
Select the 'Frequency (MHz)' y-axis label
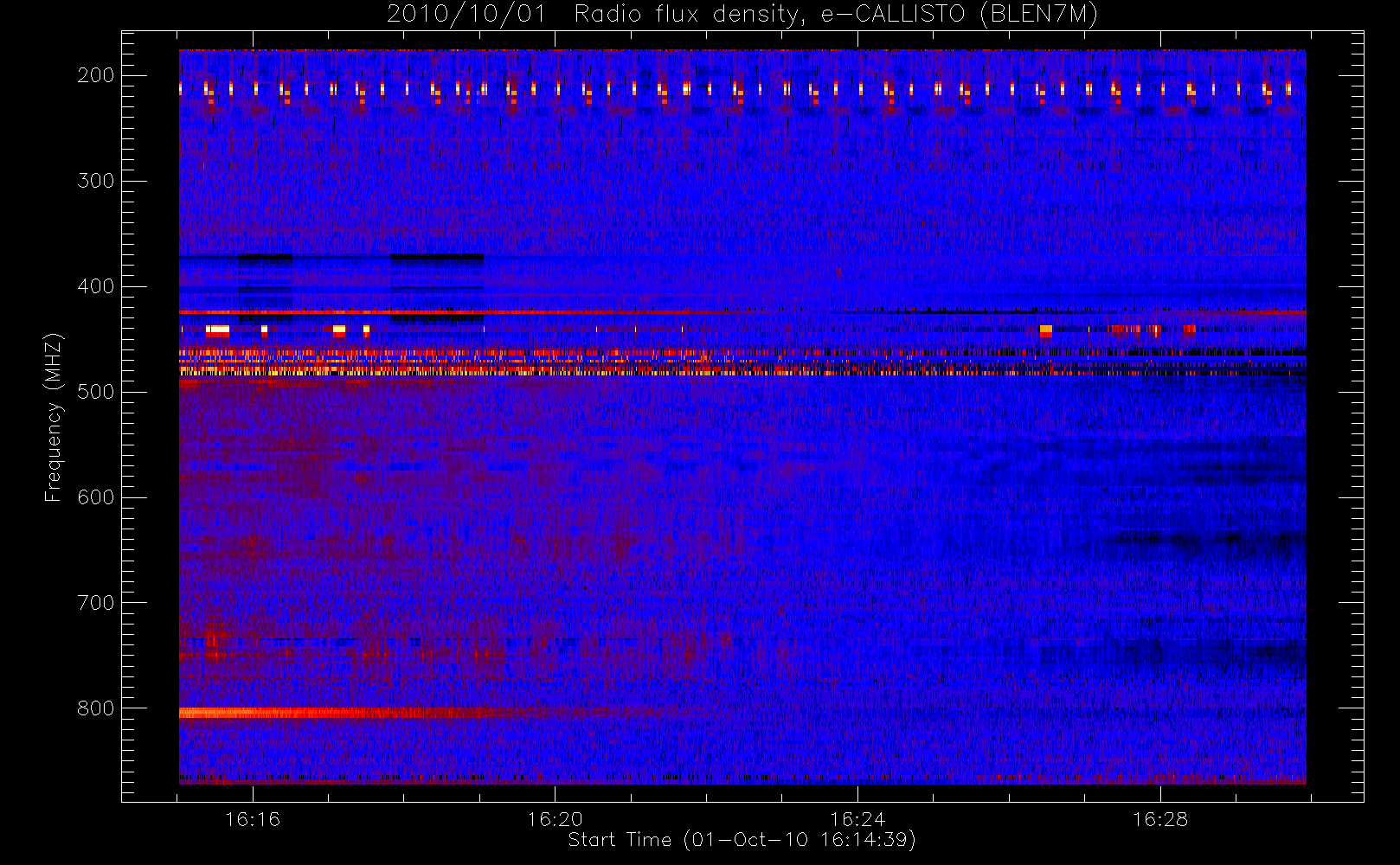pos(54,417)
